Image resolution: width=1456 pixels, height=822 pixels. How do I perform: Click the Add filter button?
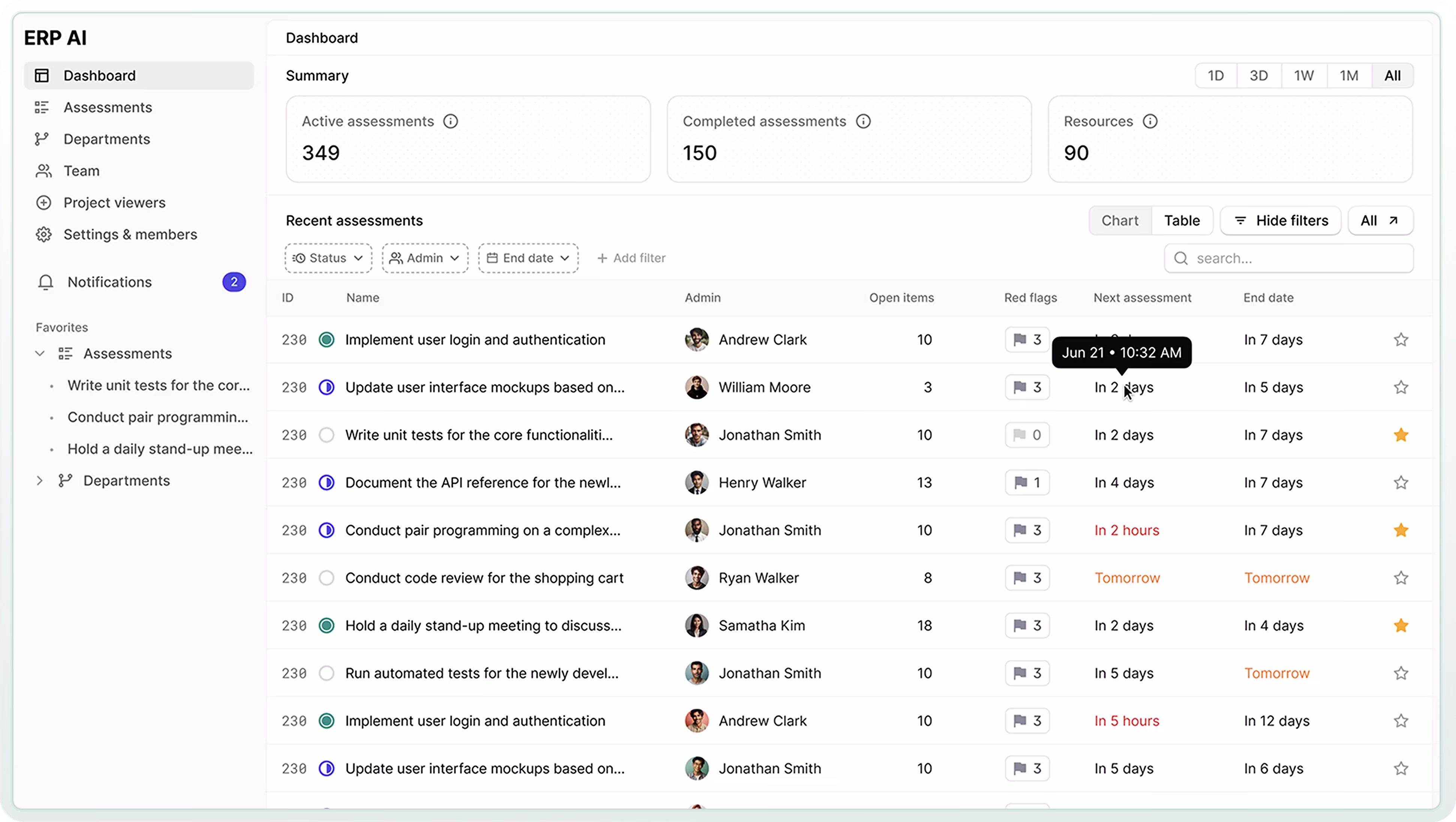tap(631, 258)
